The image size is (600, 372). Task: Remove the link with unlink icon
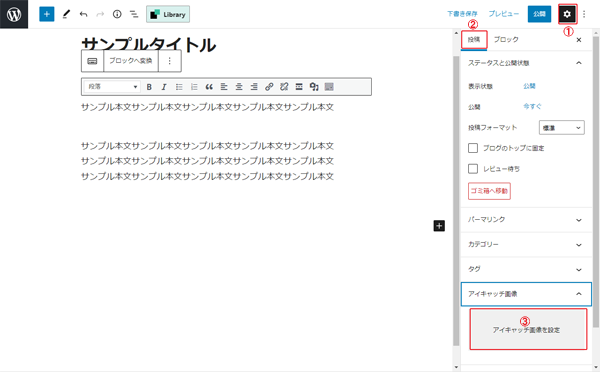pos(284,87)
